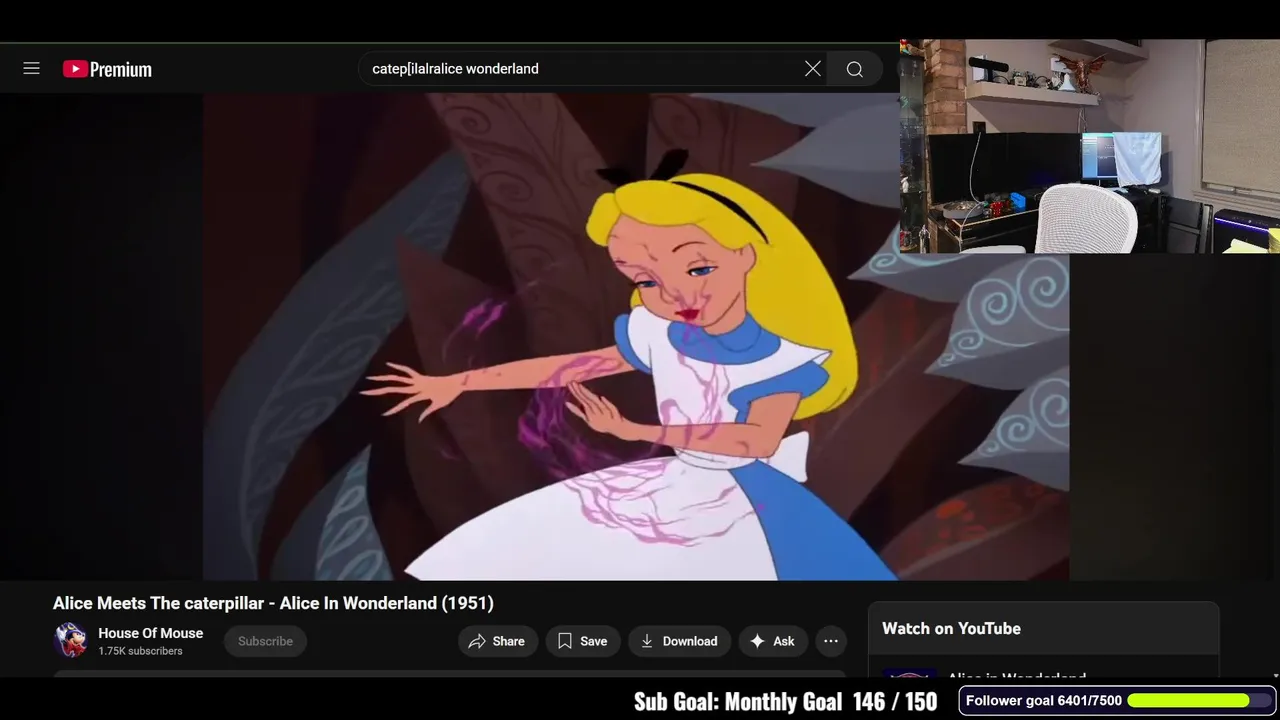Subscribe to House Of Mouse
This screenshot has height=720, width=1280.
(x=265, y=641)
